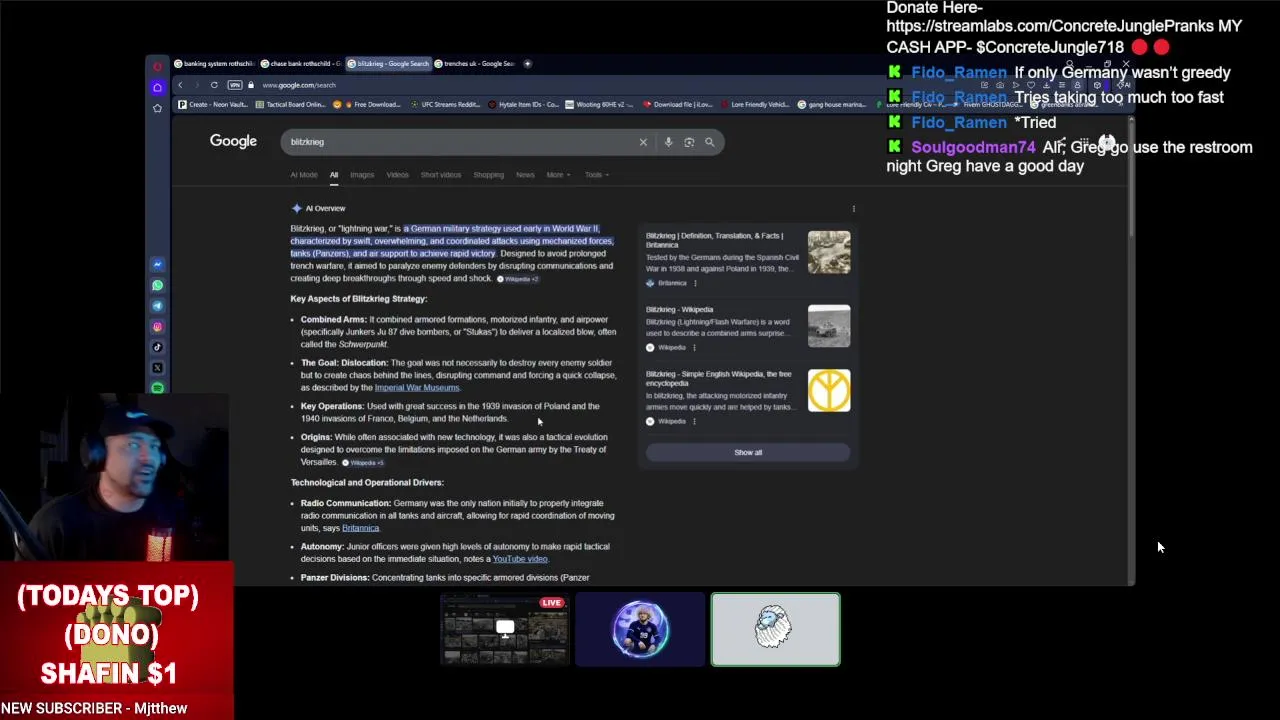1280x720 pixels.
Task: Open the three-dot menu under the Simple English Wikipedia result
Action: (x=694, y=421)
